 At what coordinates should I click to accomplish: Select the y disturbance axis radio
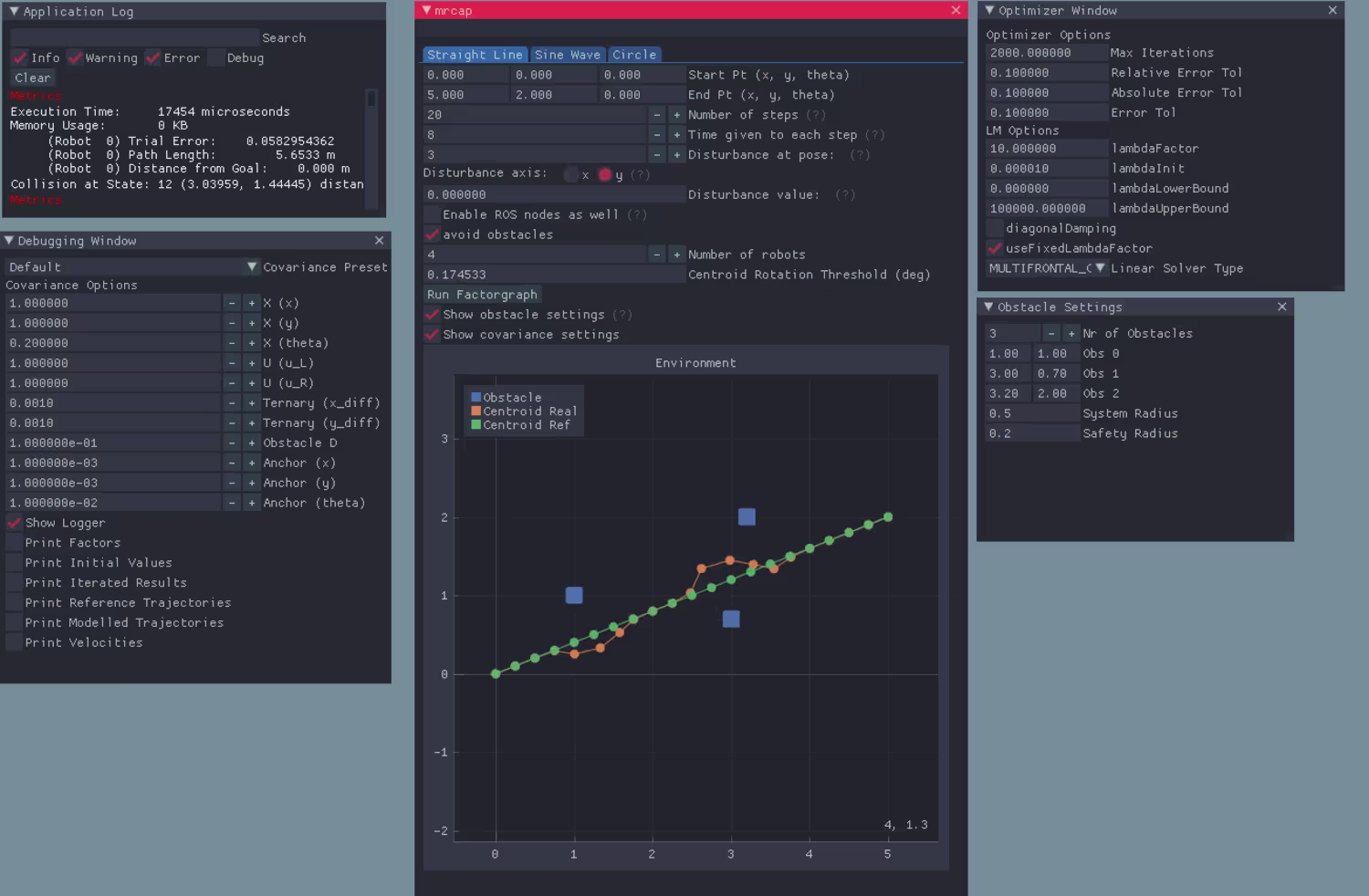click(x=604, y=174)
